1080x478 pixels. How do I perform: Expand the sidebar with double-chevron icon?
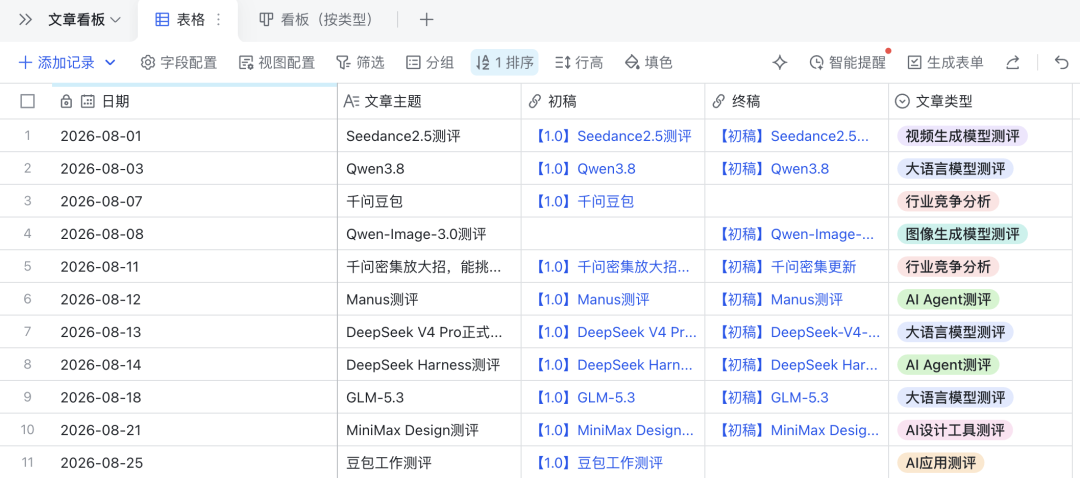click(x=25, y=20)
